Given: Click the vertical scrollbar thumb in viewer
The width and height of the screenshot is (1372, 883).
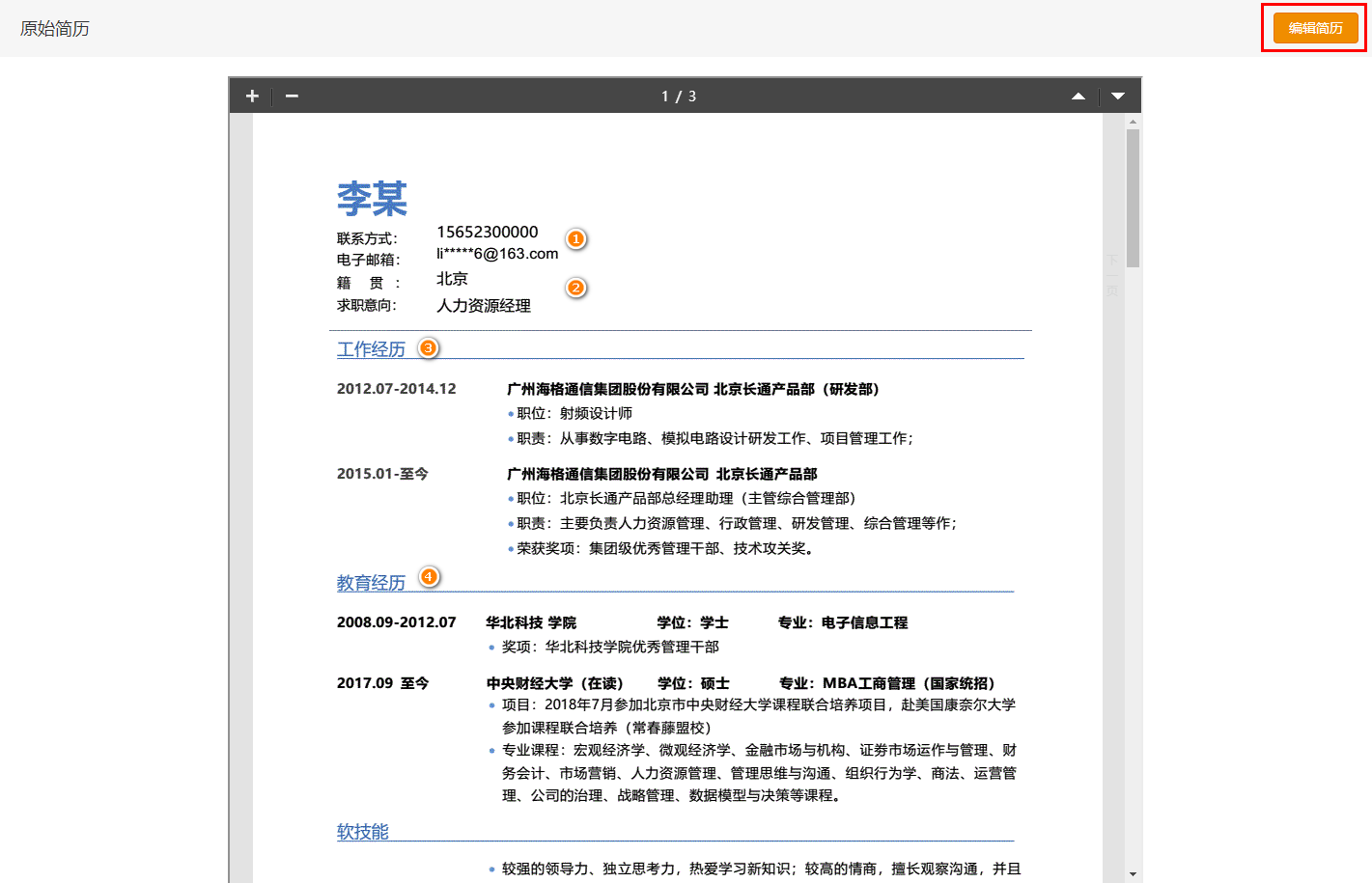Looking at the screenshot, I should pos(1133,198).
